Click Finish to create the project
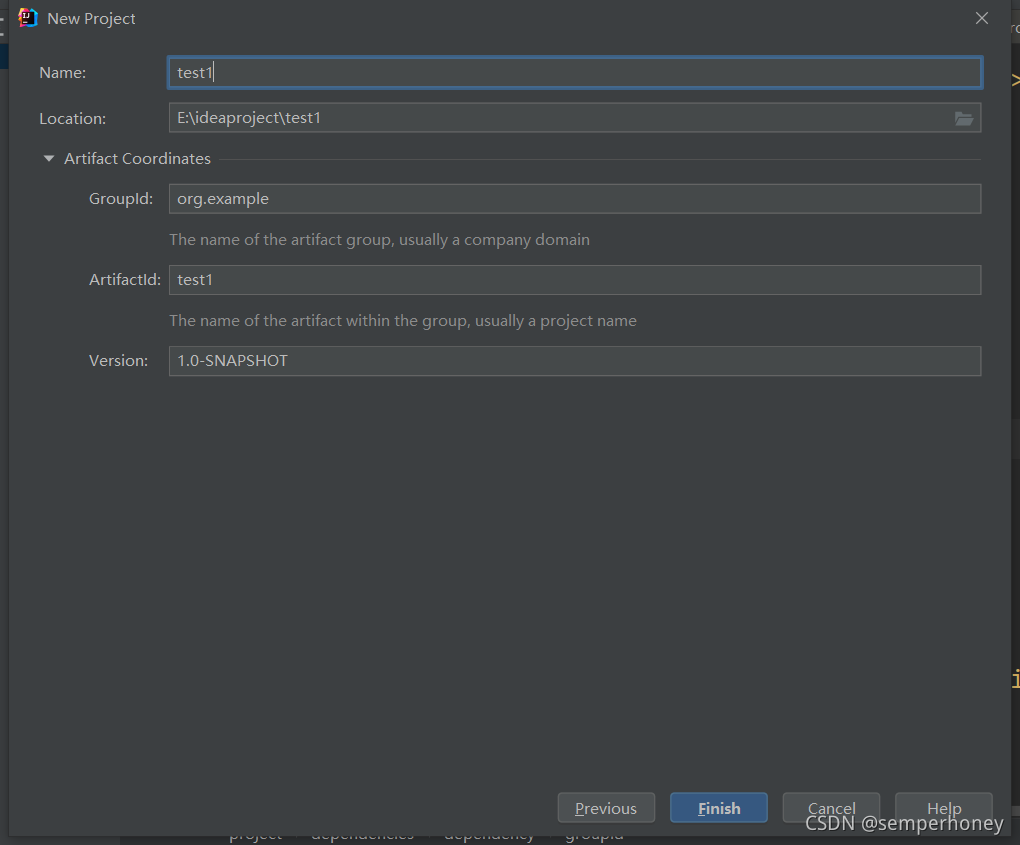 pyautogui.click(x=719, y=808)
